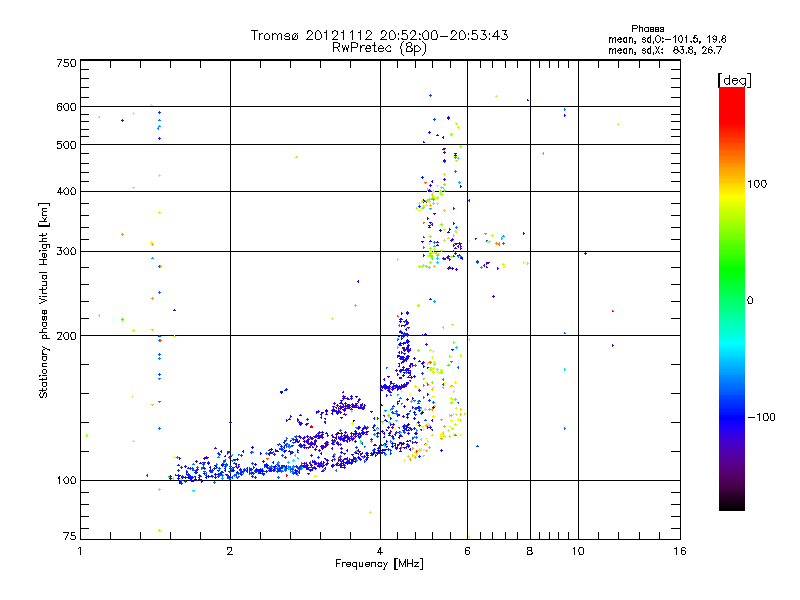The height and width of the screenshot is (600, 800).
Task: Click the x-axis tick label '2'
Action: pos(230,551)
